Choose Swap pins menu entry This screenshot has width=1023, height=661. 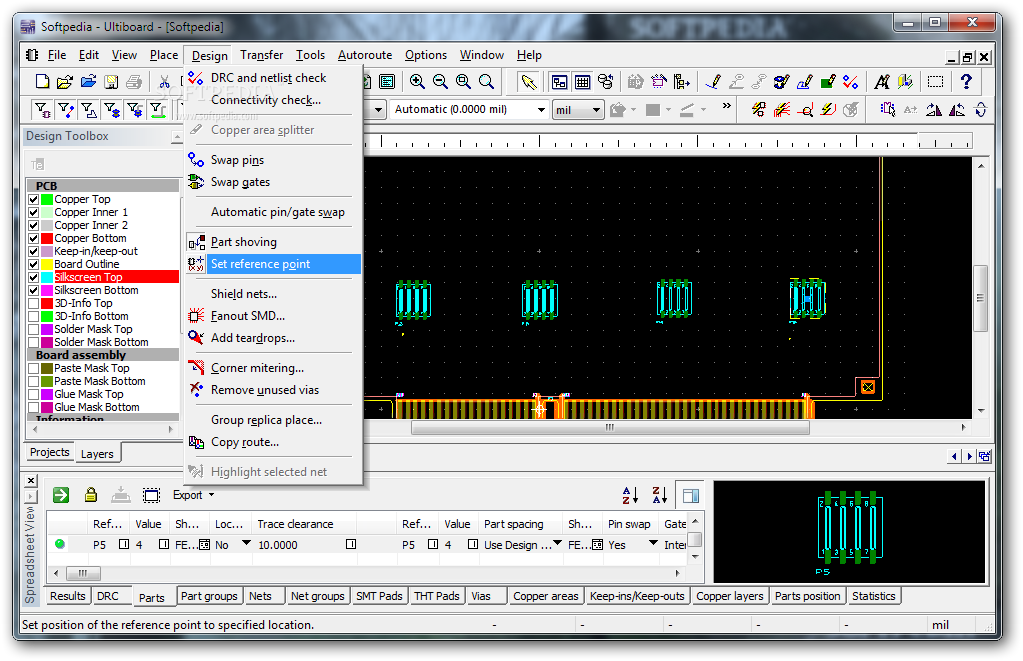point(273,160)
